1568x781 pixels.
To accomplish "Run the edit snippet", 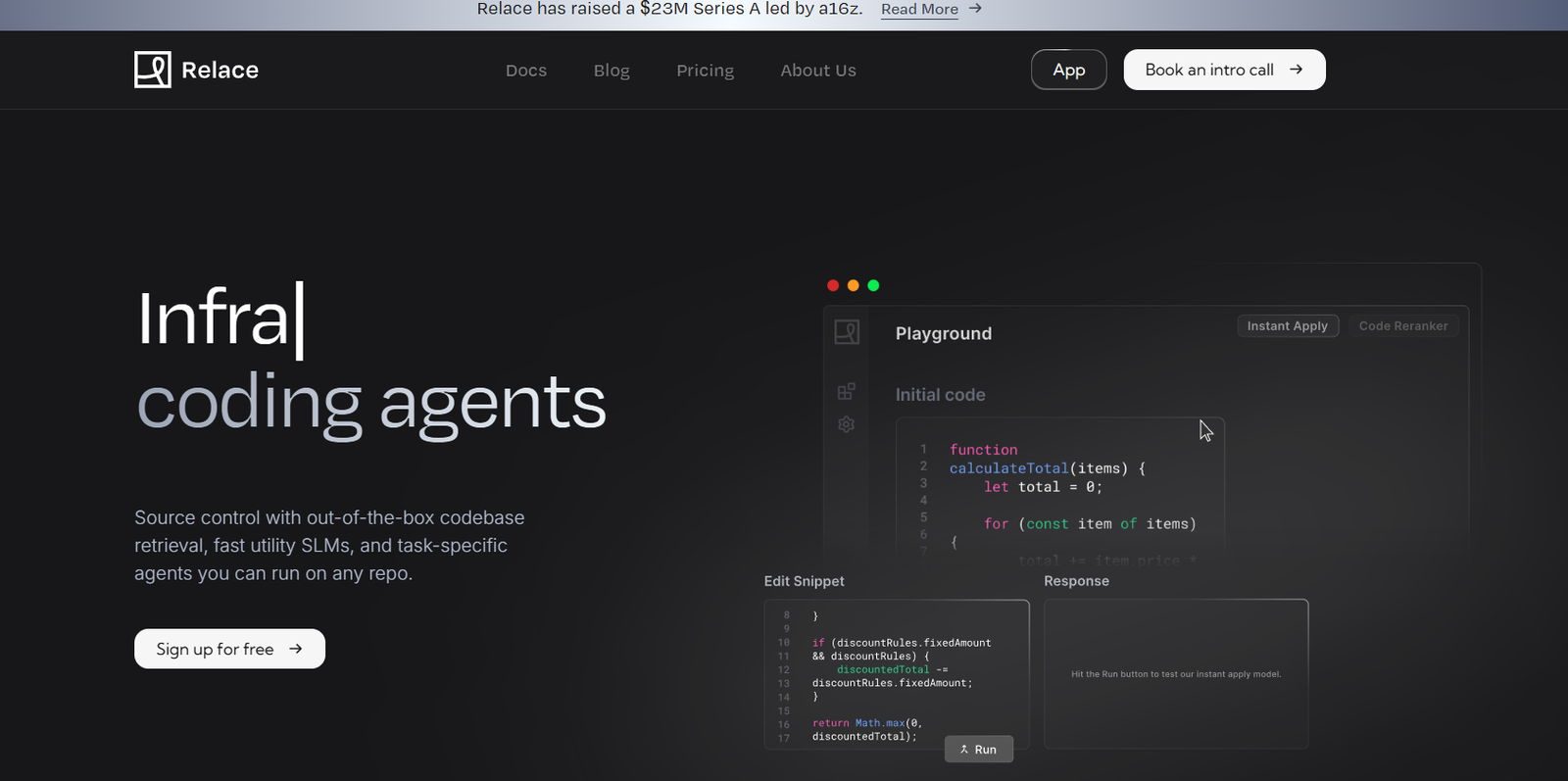I will click(978, 750).
